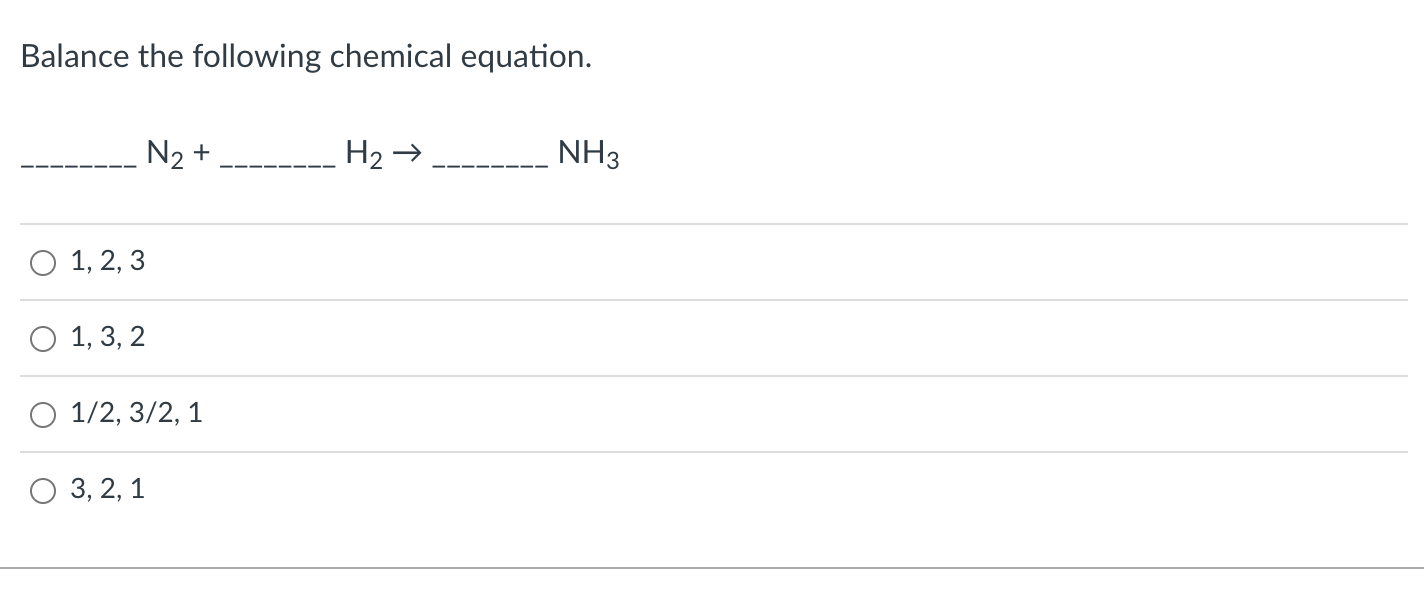Select the radio button for 1, 2, 3

point(43,263)
